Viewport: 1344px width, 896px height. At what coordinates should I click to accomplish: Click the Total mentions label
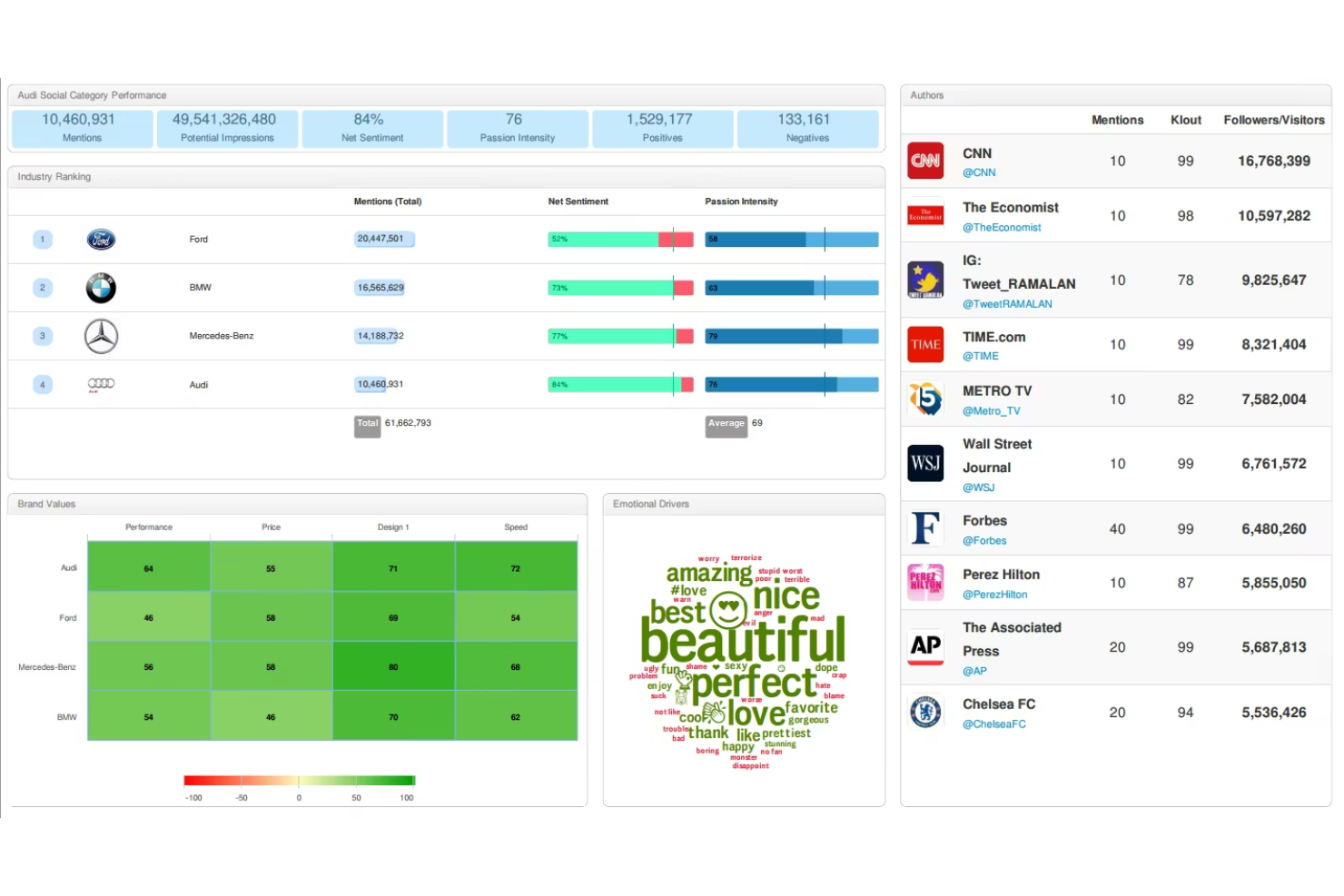[x=368, y=426]
